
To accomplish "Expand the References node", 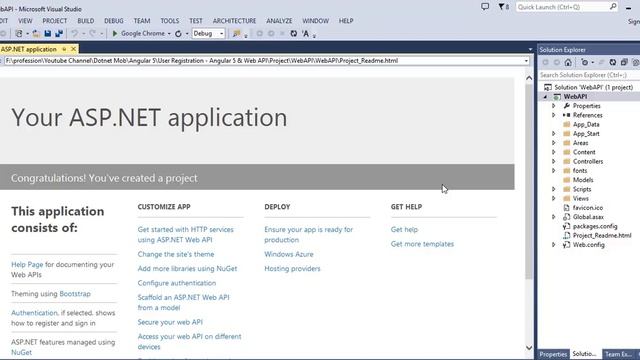I will (x=554, y=115).
